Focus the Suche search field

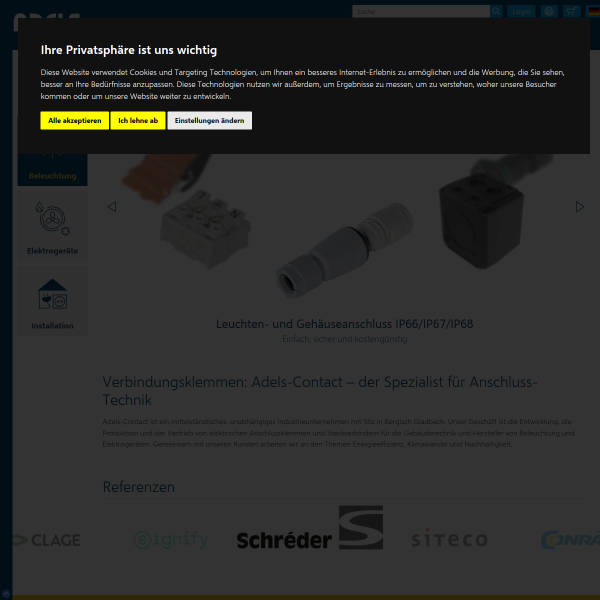[421, 11]
